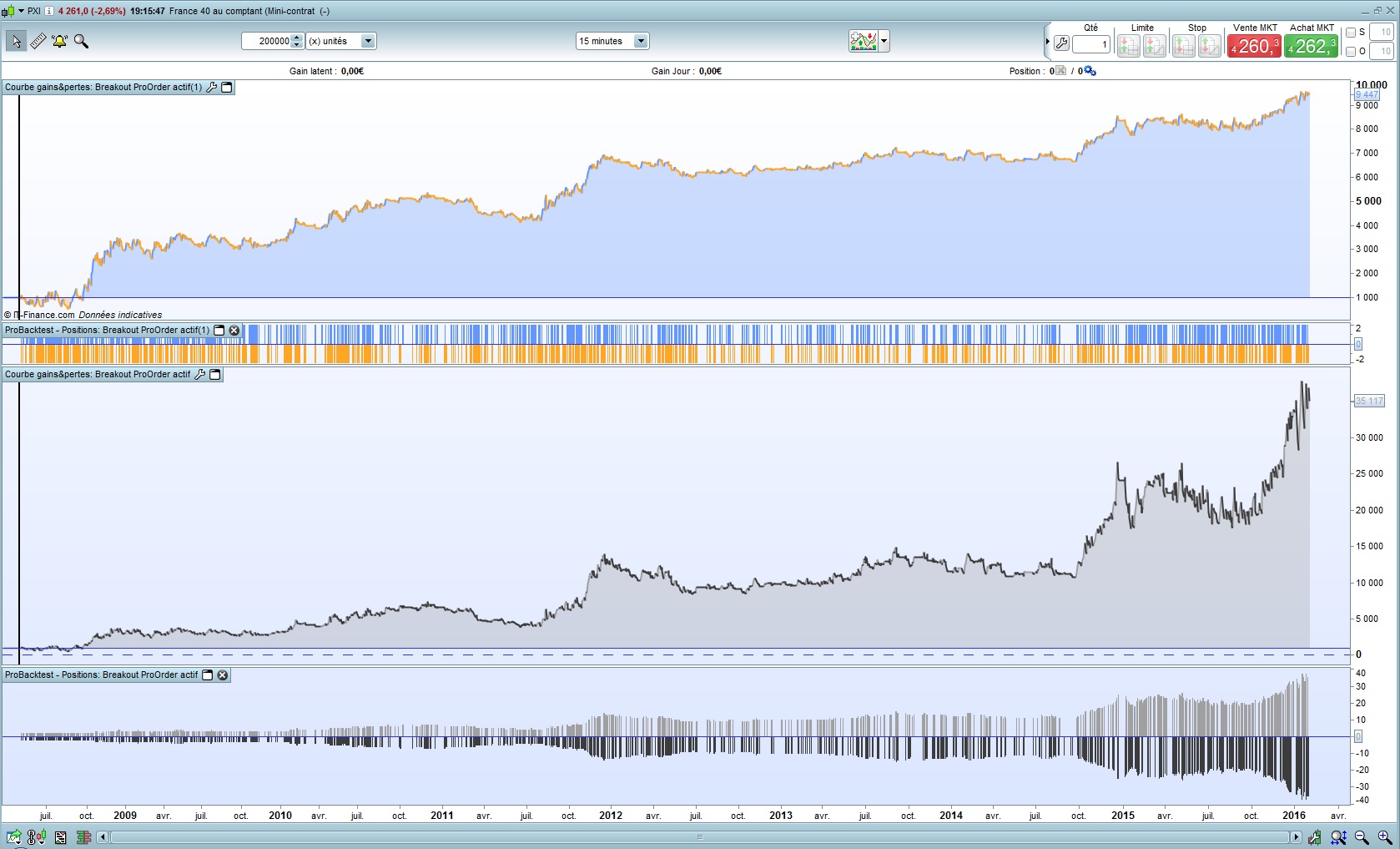Viewport: 1400px width, 849px height.
Task: Open order settings wrench next to Qté
Action: click(1061, 43)
